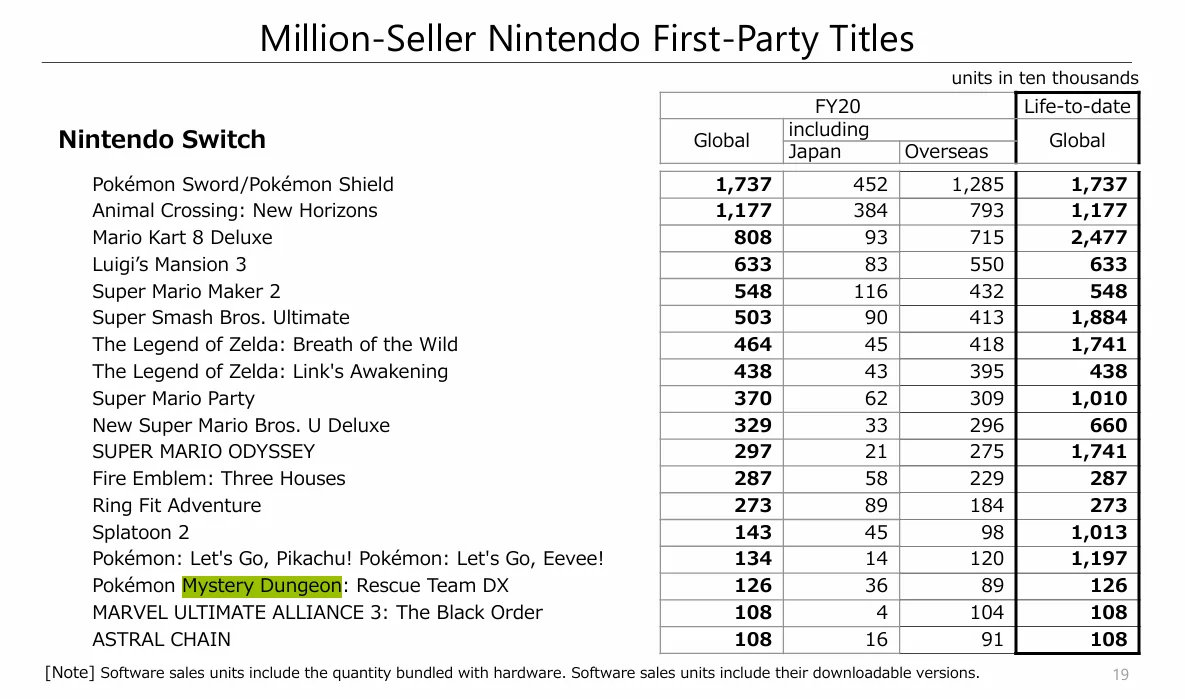
Task: Click the page number 19
Action: click(x=1120, y=675)
